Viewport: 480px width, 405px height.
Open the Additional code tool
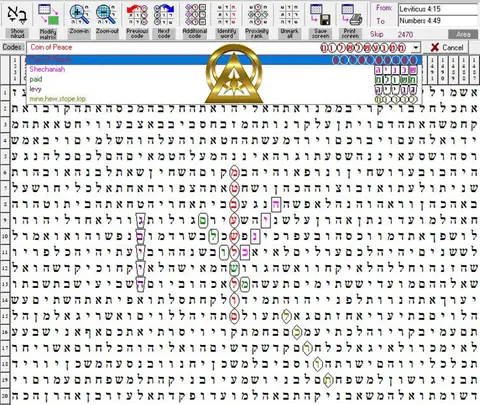click(195, 14)
